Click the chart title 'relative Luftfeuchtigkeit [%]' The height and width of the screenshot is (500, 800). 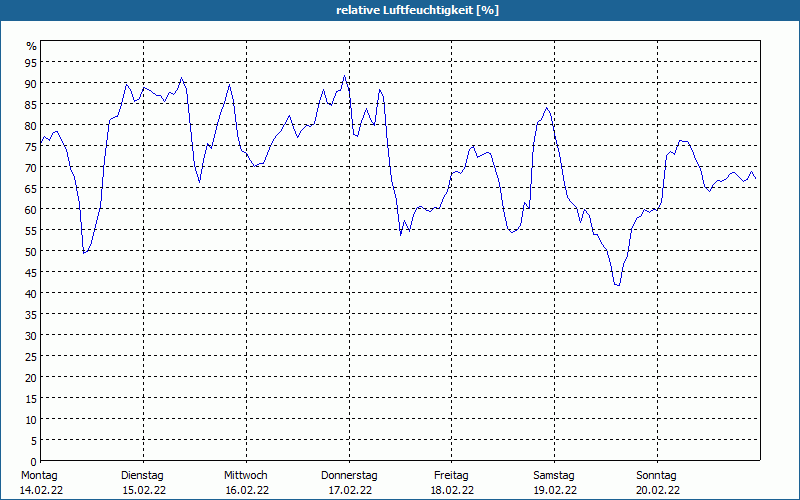point(417,10)
